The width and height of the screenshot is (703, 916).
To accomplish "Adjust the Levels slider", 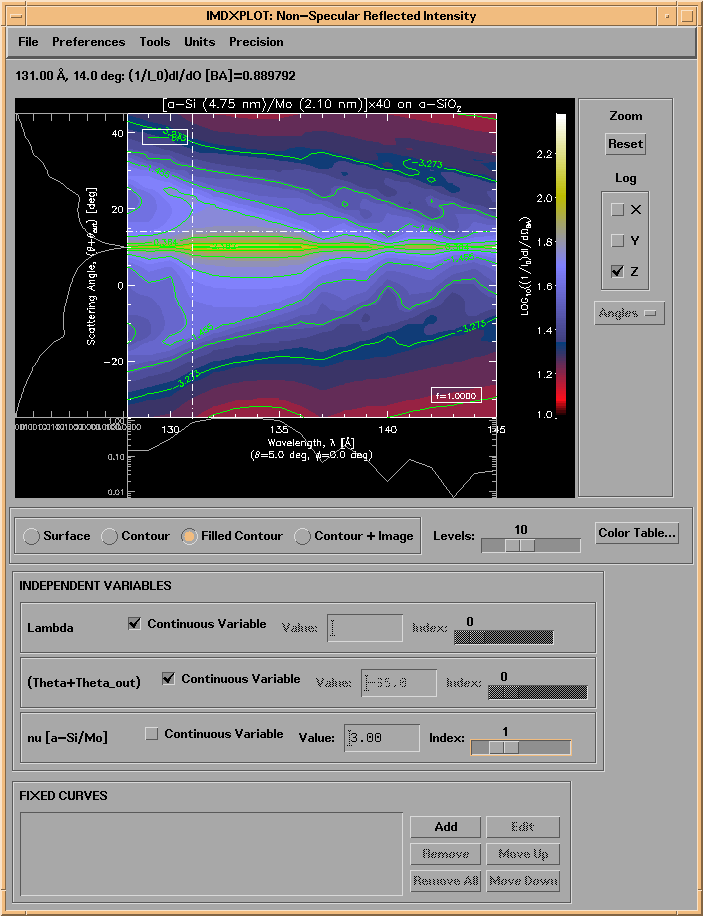I will pyautogui.click(x=531, y=546).
